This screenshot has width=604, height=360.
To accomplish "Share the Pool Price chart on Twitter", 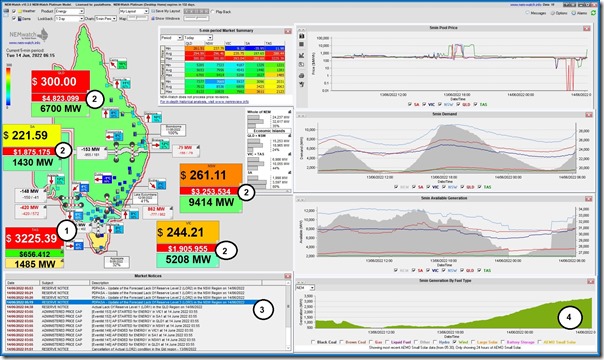I will click(x=302, y=84).
